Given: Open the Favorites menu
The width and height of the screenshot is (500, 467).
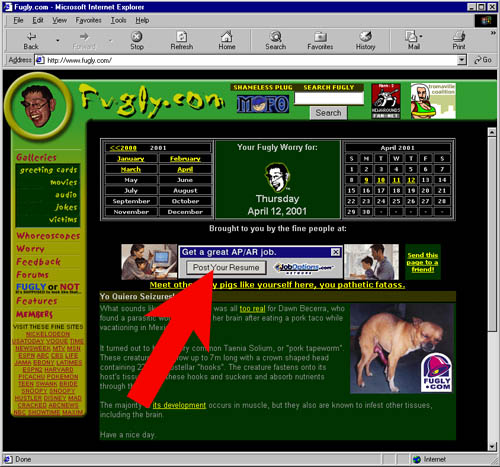Looking at the screenshot, I should pyautogui.click(x=88, y=20).
